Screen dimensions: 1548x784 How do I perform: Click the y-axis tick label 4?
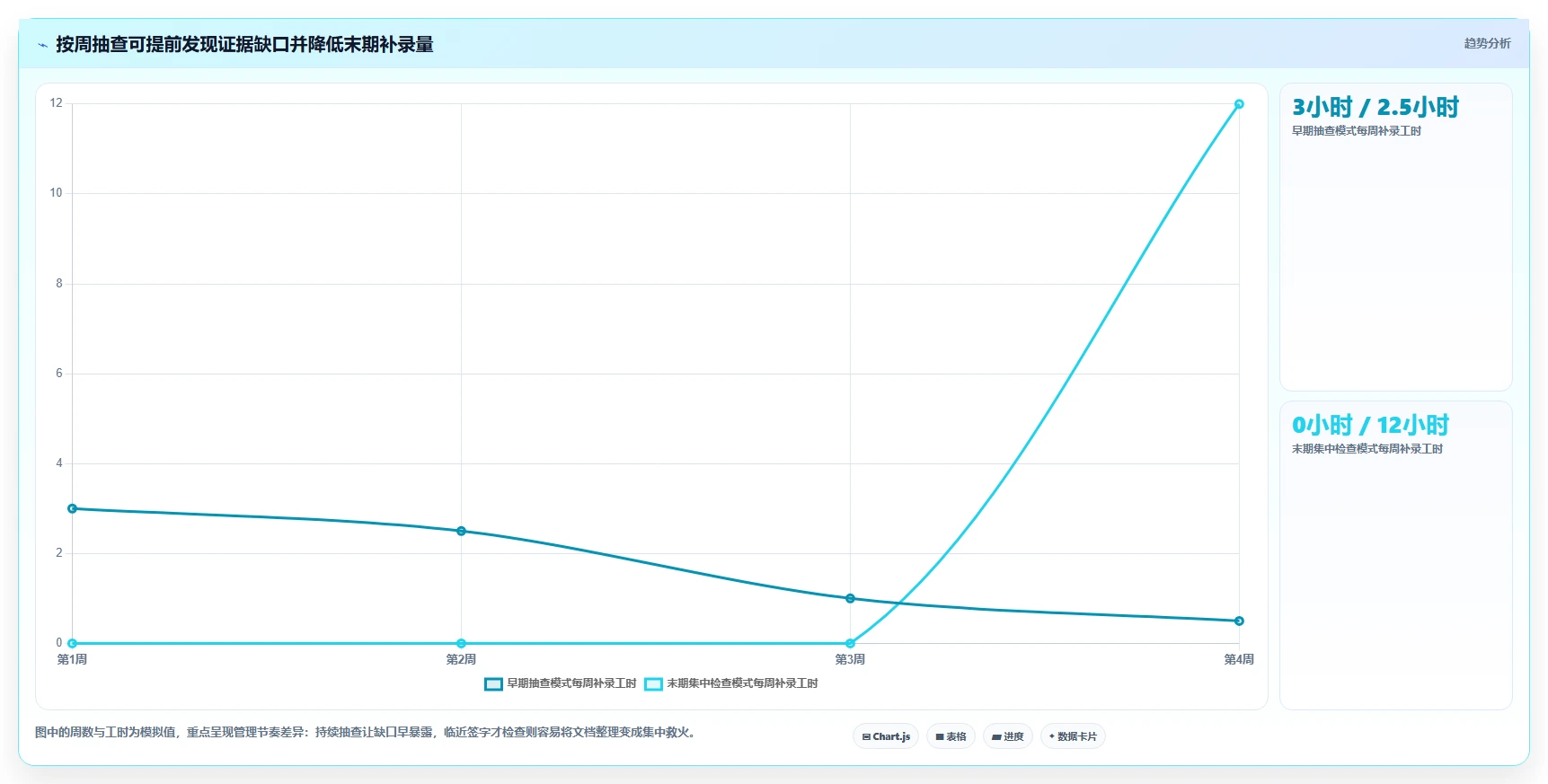point(59,463)
